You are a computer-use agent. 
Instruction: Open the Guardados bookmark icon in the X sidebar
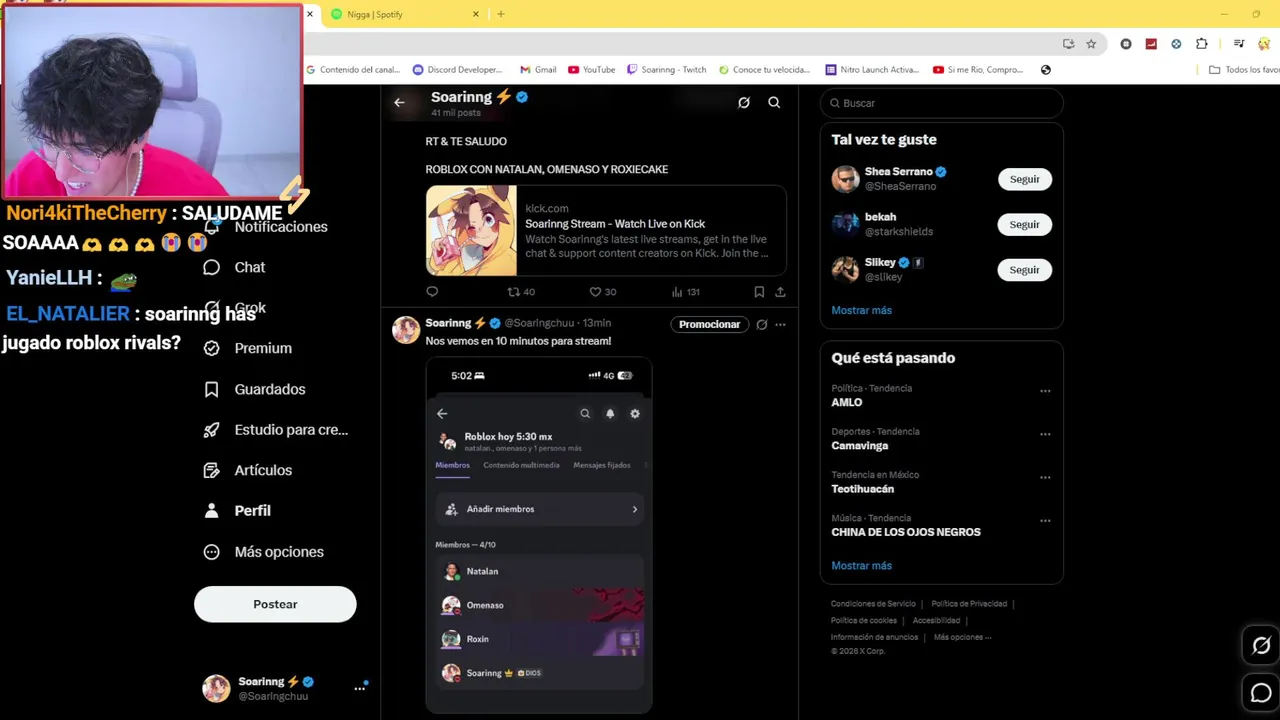211,389
